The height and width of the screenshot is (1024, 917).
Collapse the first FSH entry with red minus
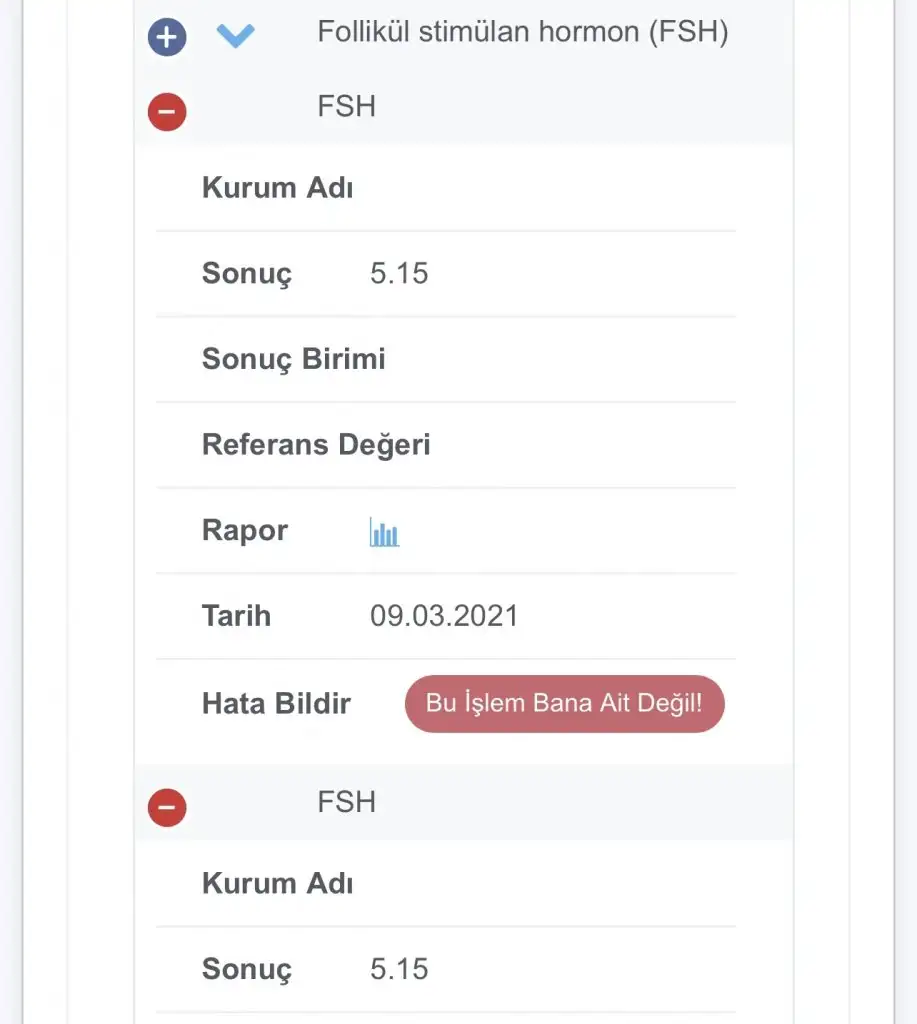(167, 110)
